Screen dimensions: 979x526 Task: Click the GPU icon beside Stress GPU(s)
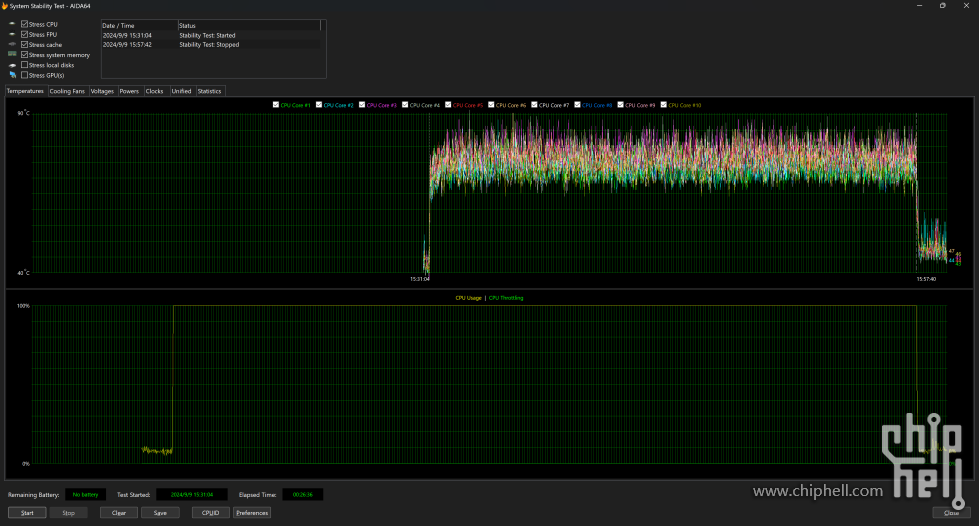tap(12, 75)
